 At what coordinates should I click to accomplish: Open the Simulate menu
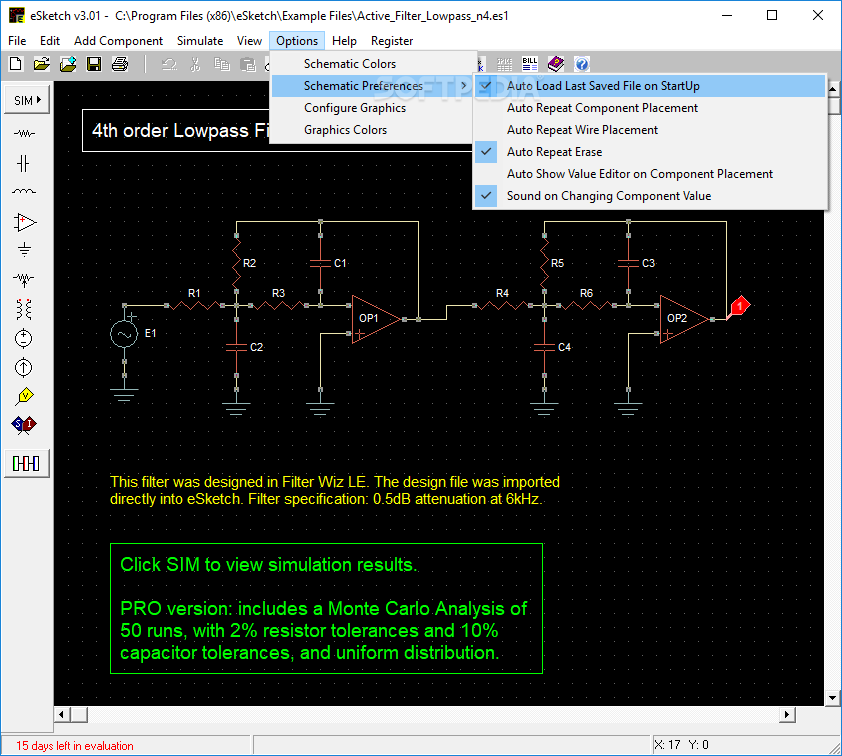click(200, 41)
